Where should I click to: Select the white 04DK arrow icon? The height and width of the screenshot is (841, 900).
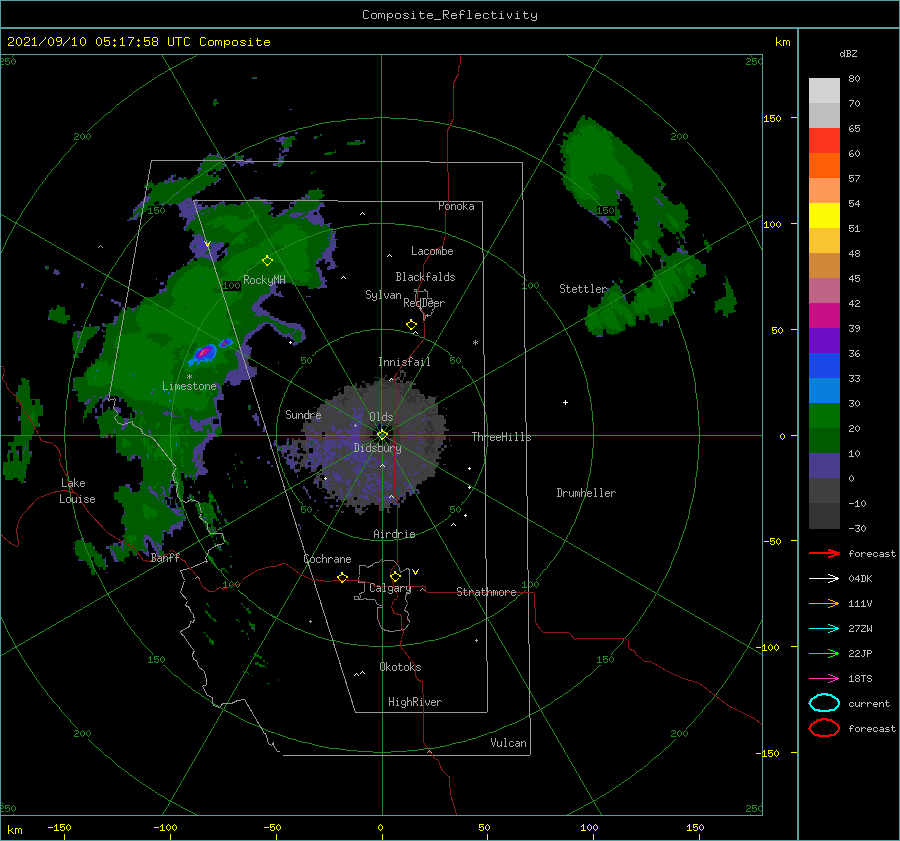coord(824,578)
